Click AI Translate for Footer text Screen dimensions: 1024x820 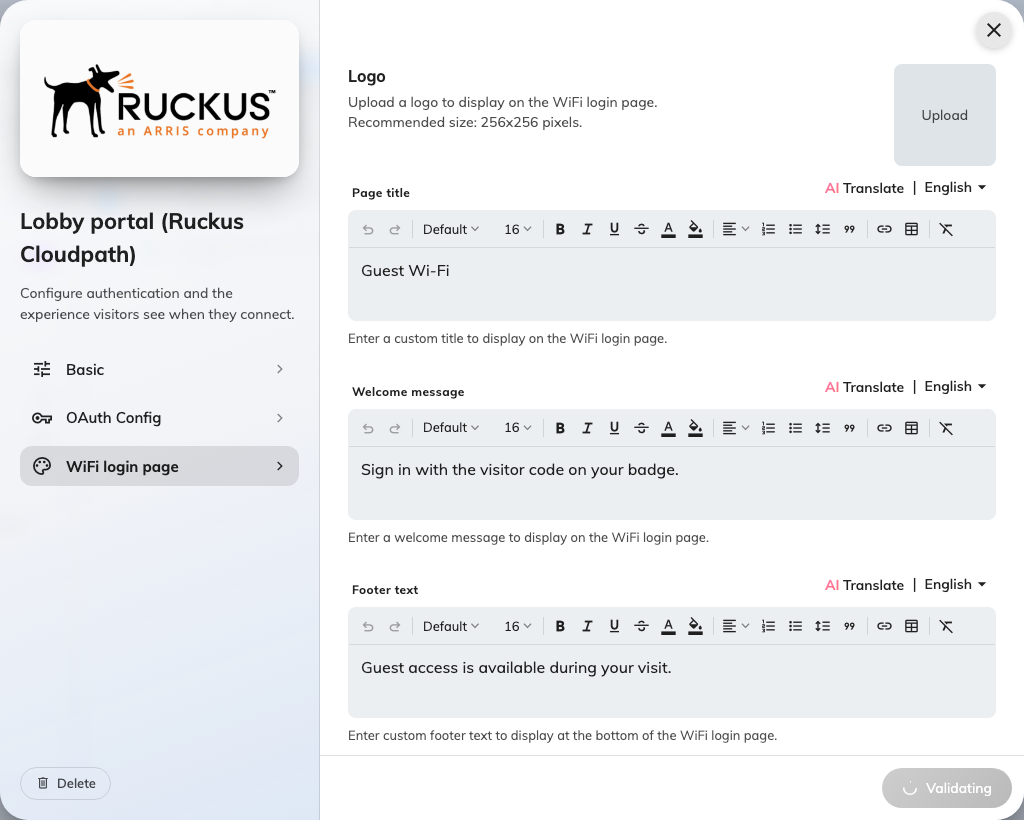pyautogui.click(x=864, y=585)
